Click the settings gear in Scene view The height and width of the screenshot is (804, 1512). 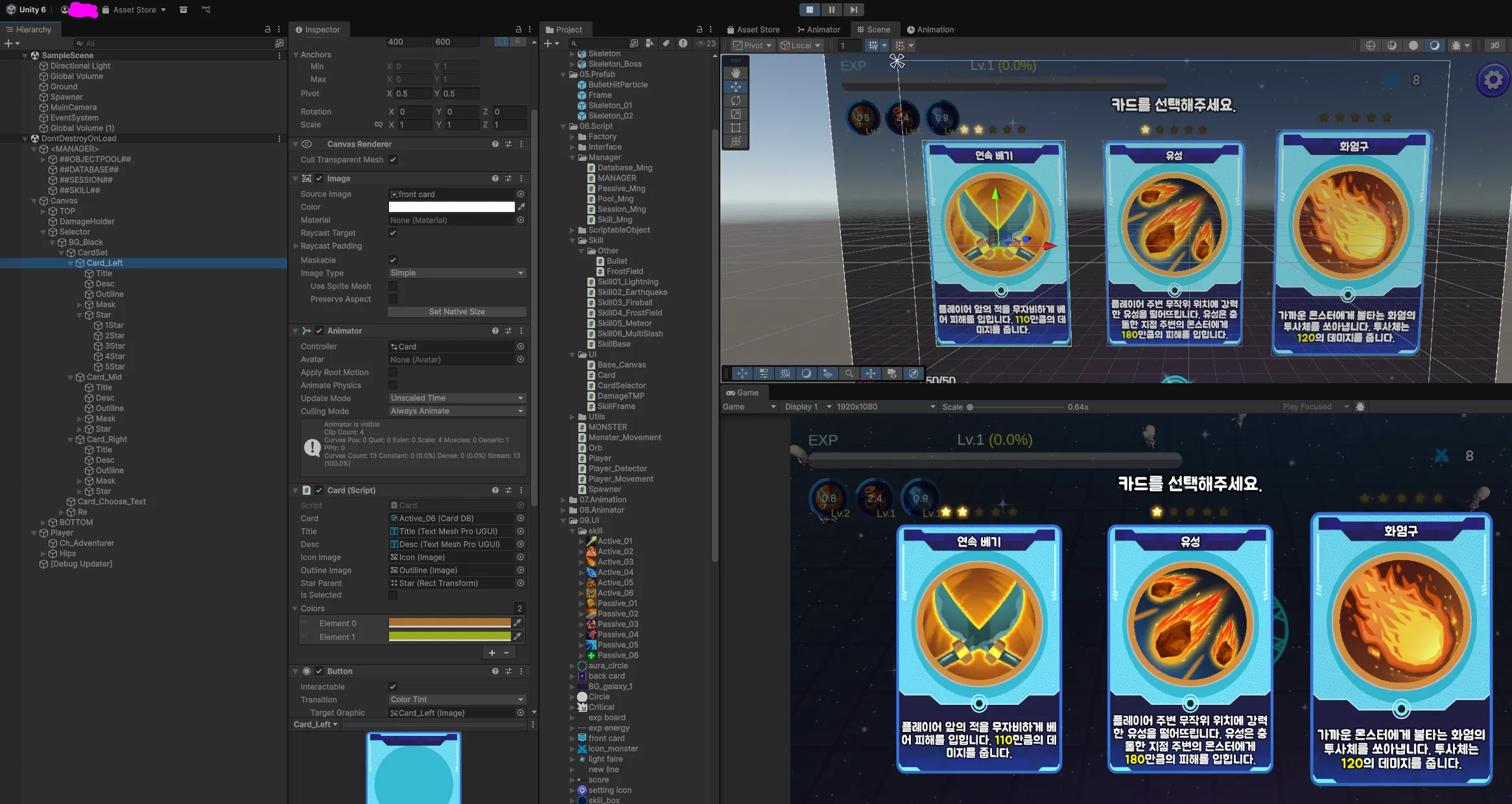click(1493, 80)
